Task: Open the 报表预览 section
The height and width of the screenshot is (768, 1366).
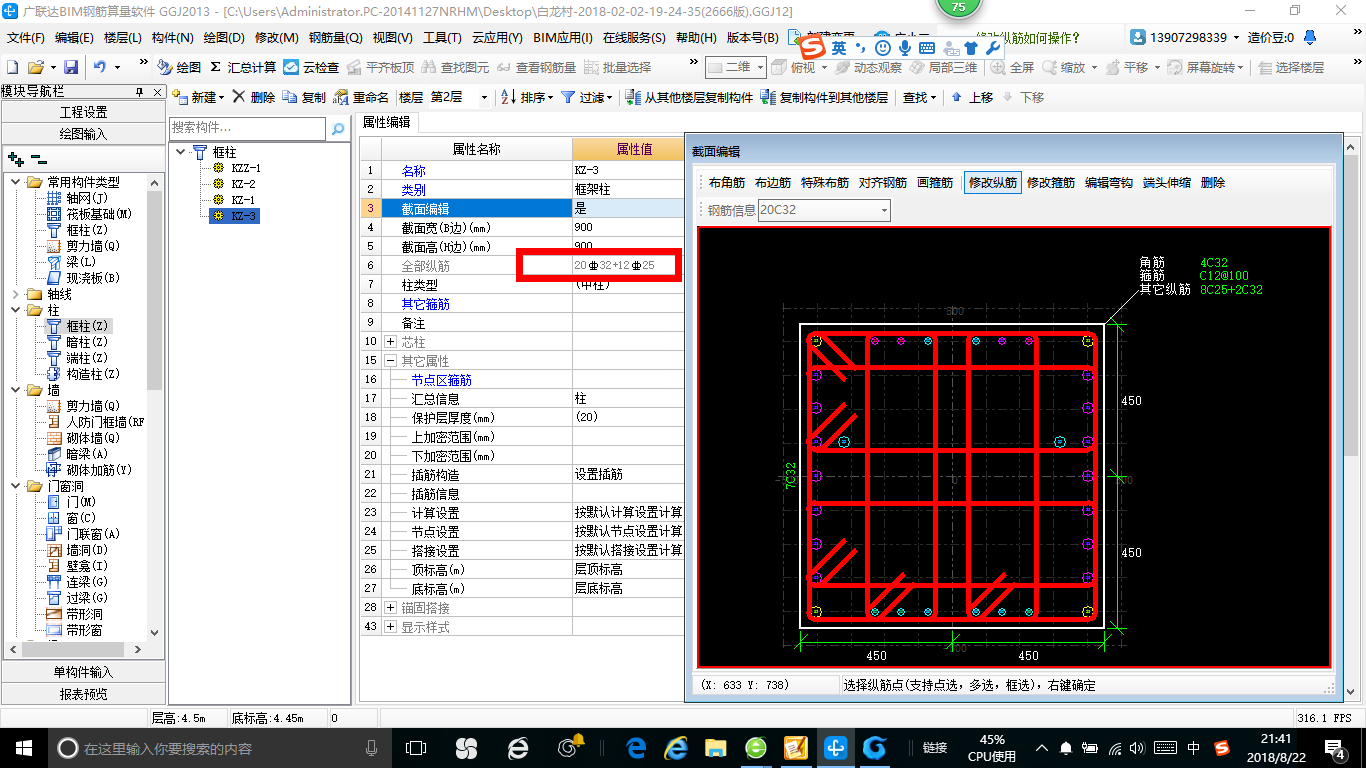Action: (83, 693)
